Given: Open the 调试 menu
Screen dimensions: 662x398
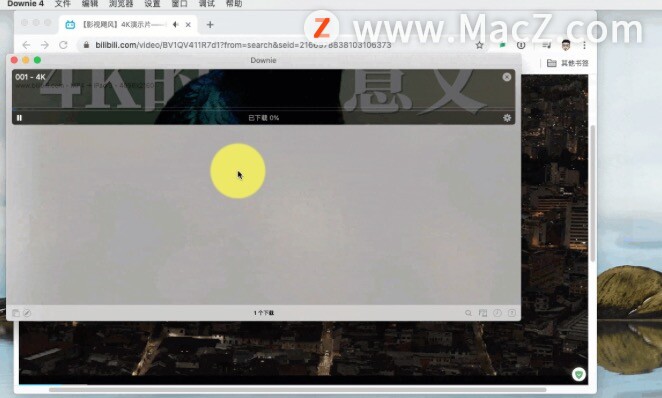Looking at the screenshot, I should 206,4.
